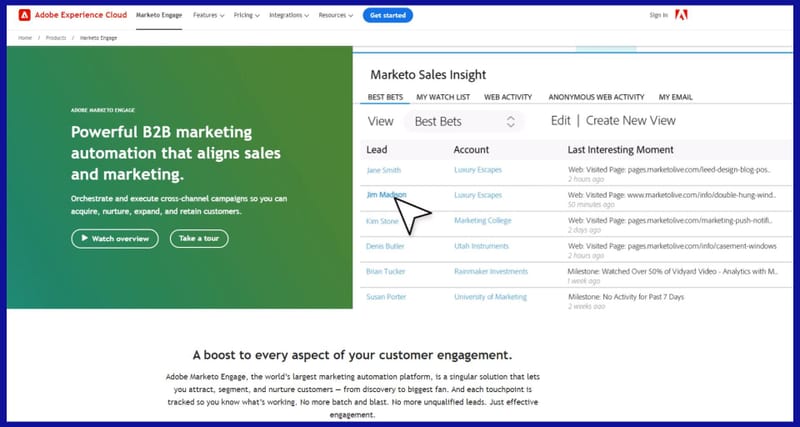This screenshot has width=800, height=427.
Task: Click the Take a tour button
Action: [x=199, y=239]
